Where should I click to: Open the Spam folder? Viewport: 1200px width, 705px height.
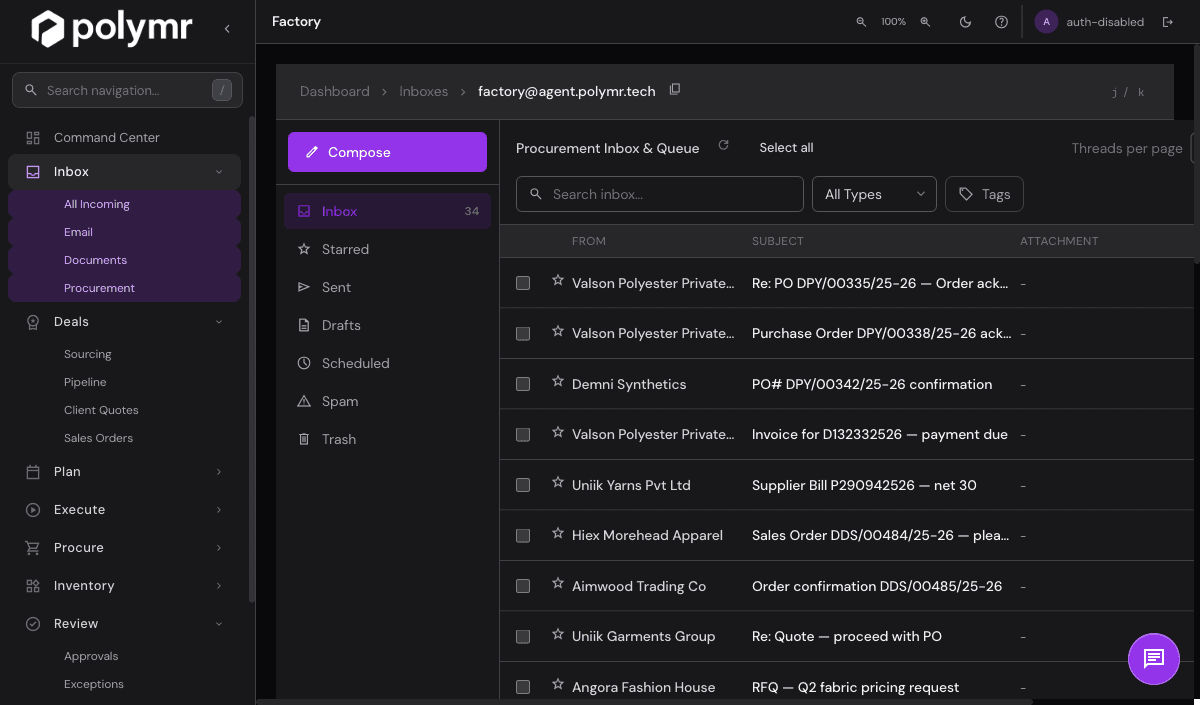[x=387, y=401]
